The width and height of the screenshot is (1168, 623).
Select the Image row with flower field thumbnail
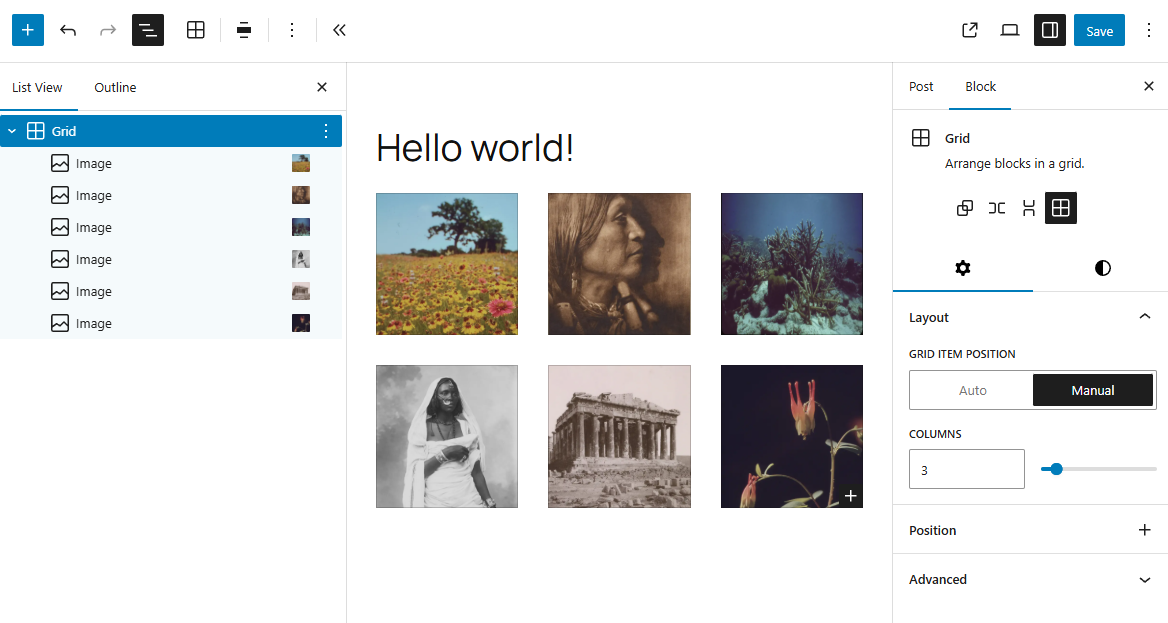coord(171,163)
